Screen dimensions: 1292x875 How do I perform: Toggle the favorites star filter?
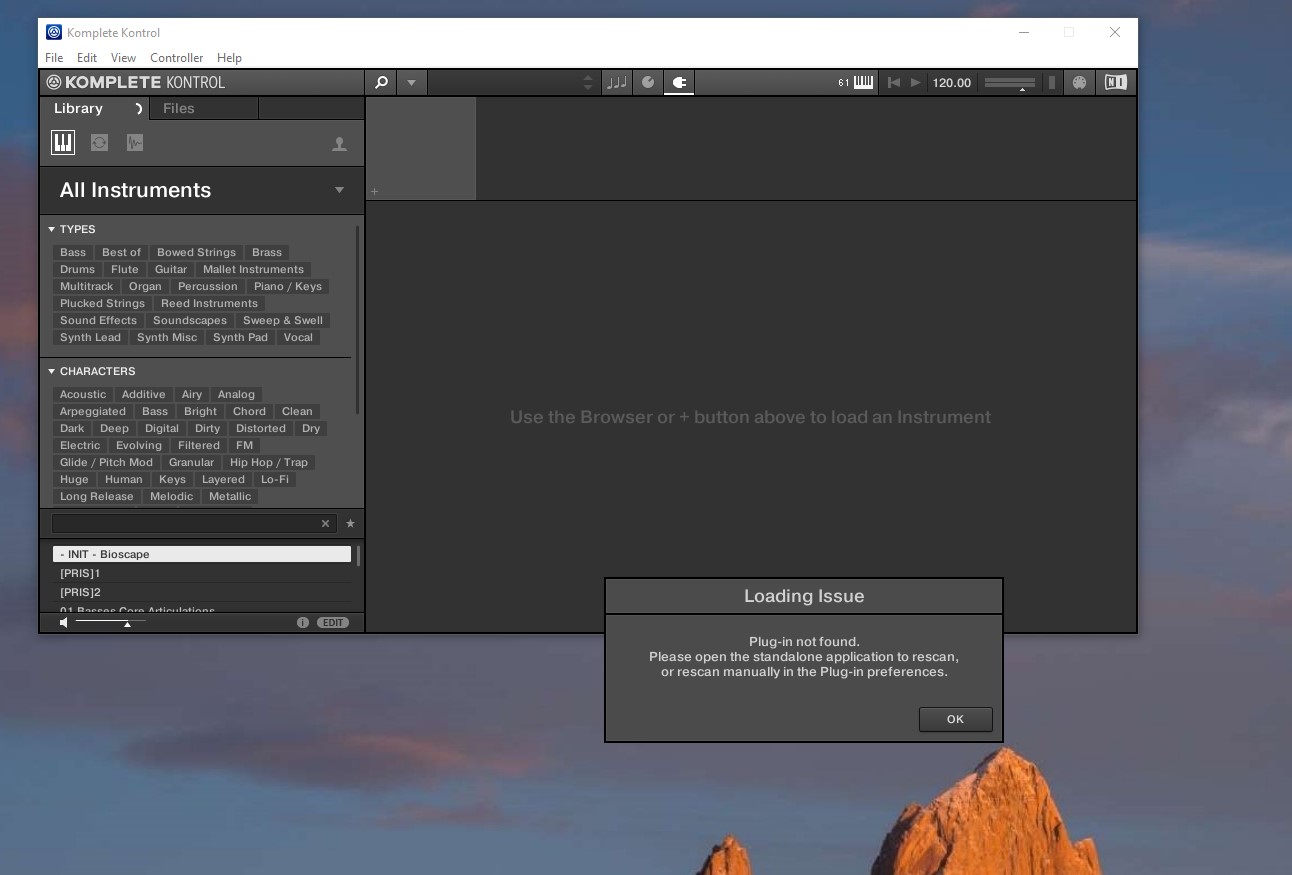click(350, 523)
